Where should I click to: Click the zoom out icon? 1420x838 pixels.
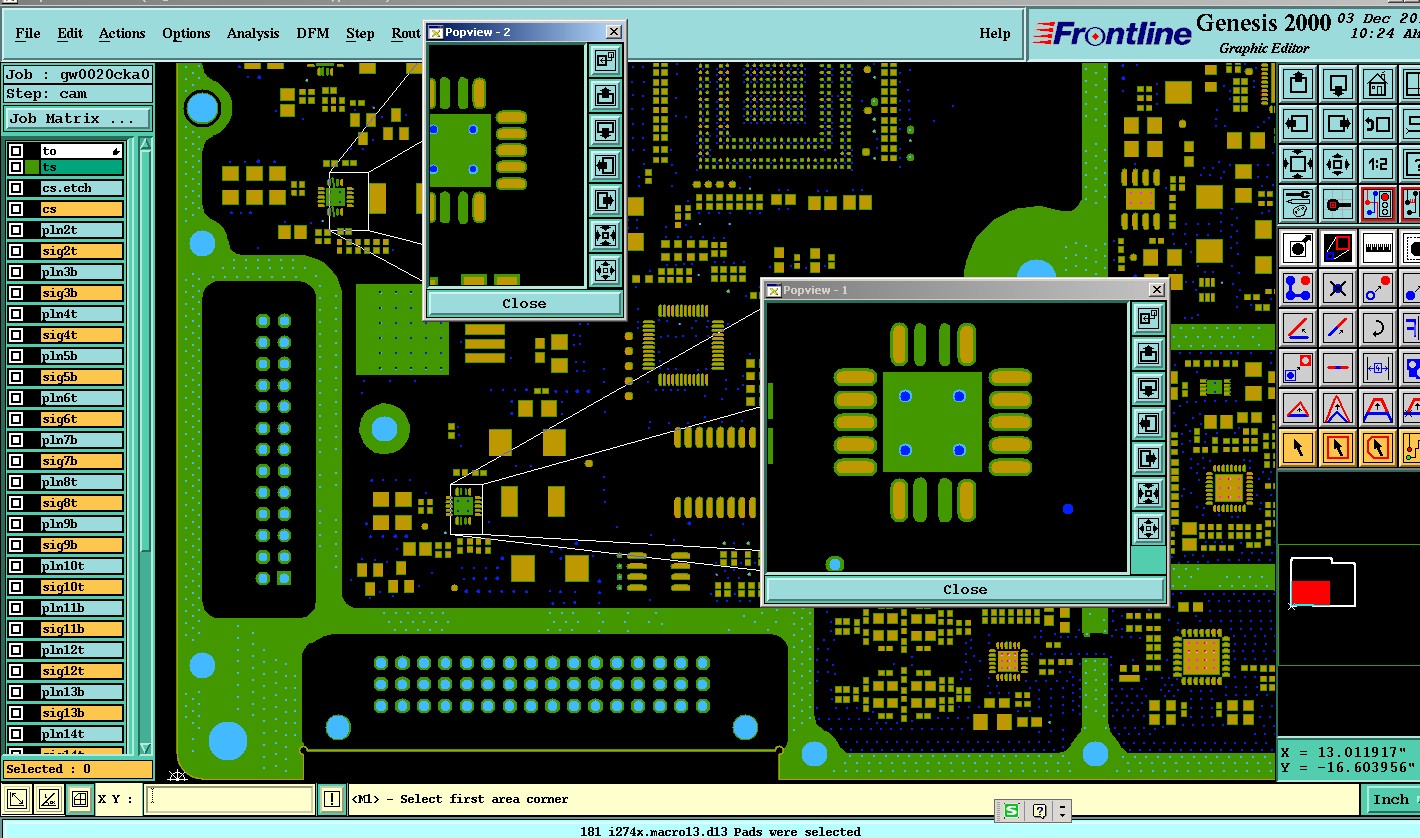1339,164
